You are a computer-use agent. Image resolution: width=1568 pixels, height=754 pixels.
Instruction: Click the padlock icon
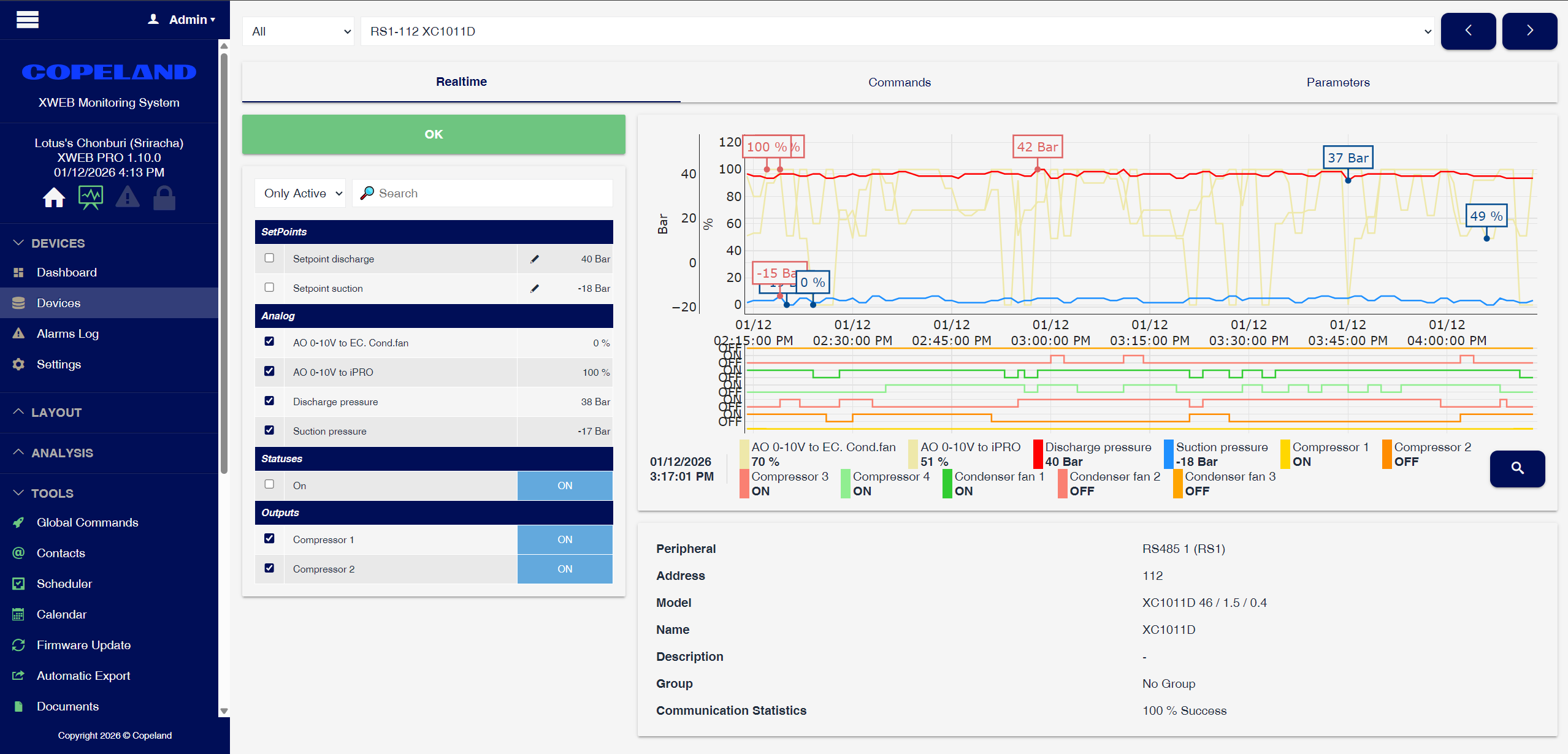coord(164,199)
